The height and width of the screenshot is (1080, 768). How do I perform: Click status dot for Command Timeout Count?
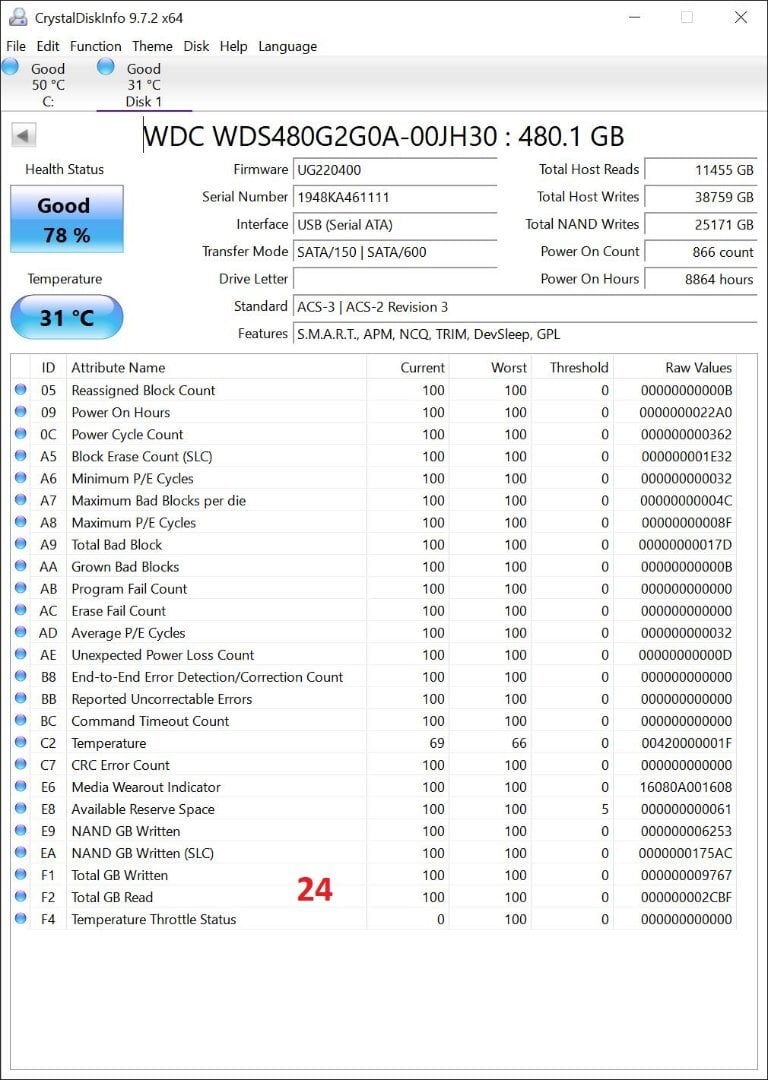coord(21,720)
